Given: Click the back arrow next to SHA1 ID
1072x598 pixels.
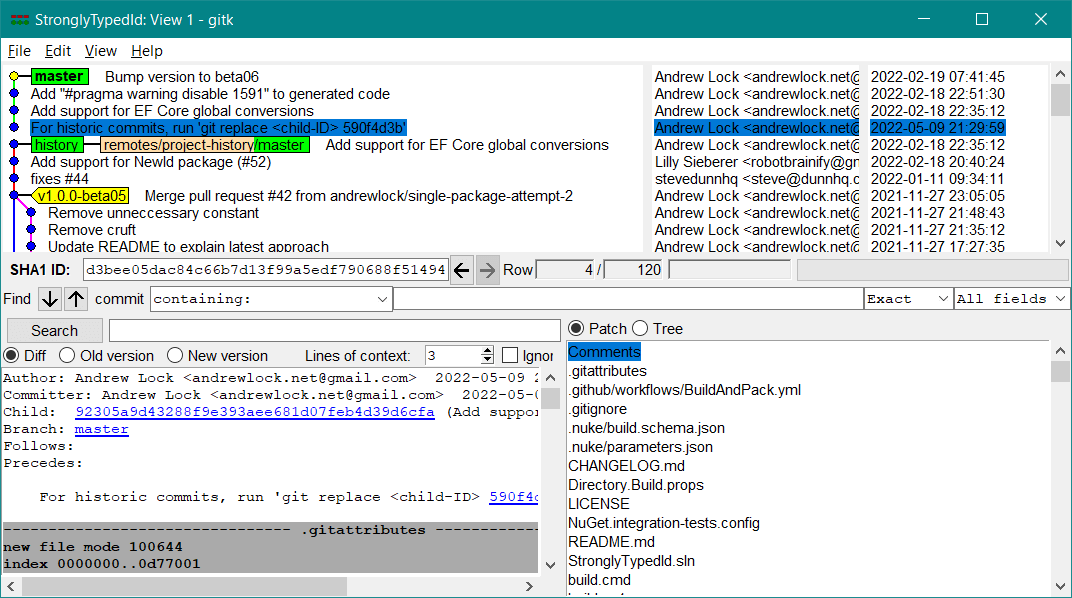Looking at the screenshot, I should pyautogui.click(x=462, y=271).
